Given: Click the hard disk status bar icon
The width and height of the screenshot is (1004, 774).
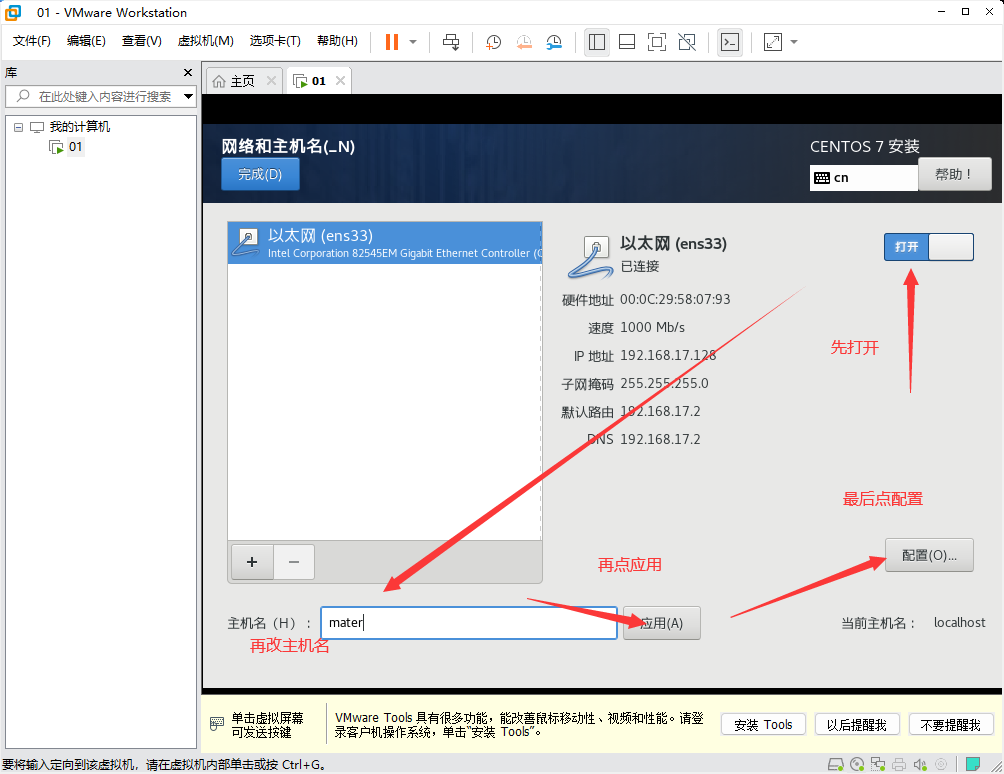Looking at the screenshot, I should 836,764.
